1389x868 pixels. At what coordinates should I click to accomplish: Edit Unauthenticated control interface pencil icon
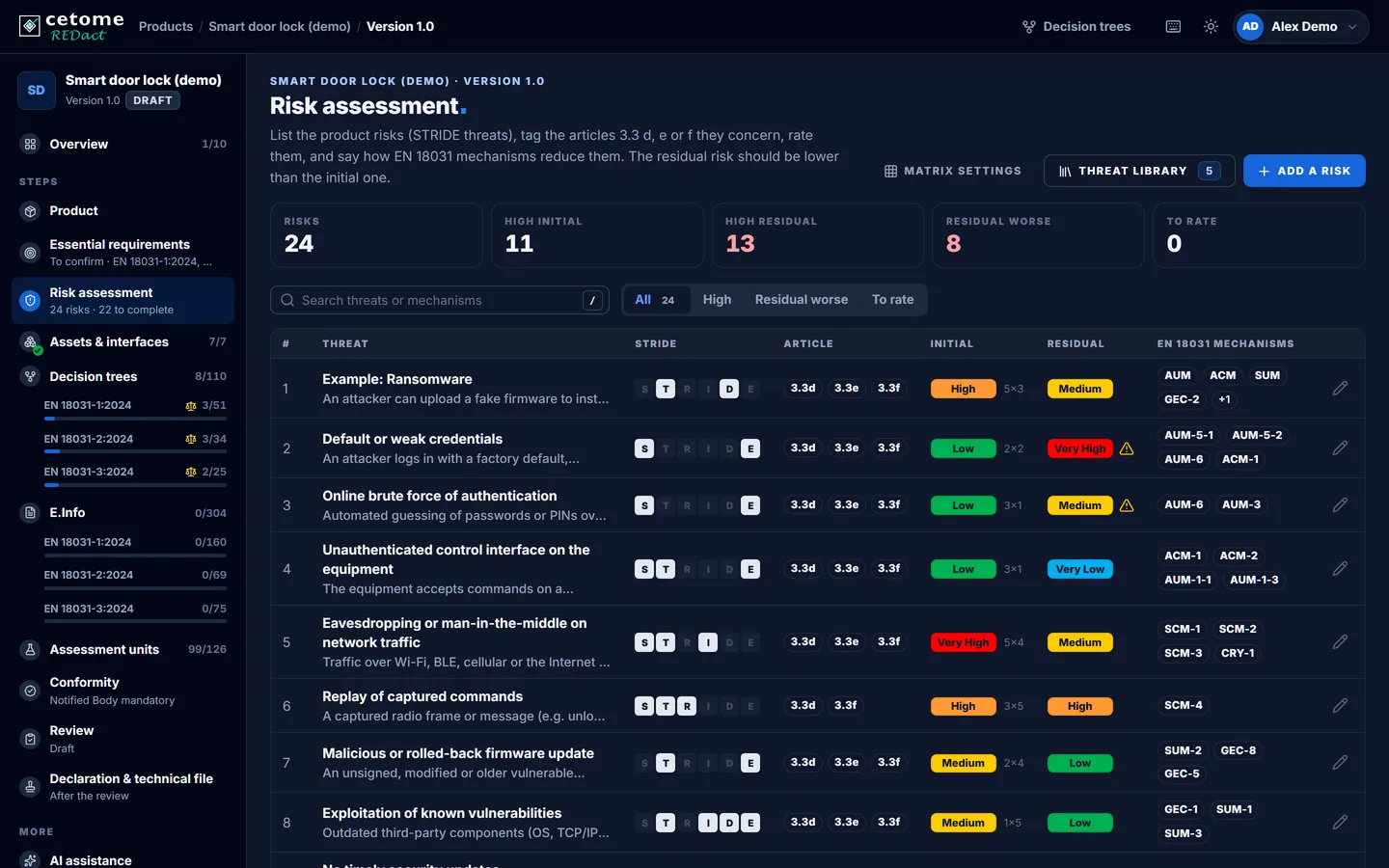tap(1340, 568)
